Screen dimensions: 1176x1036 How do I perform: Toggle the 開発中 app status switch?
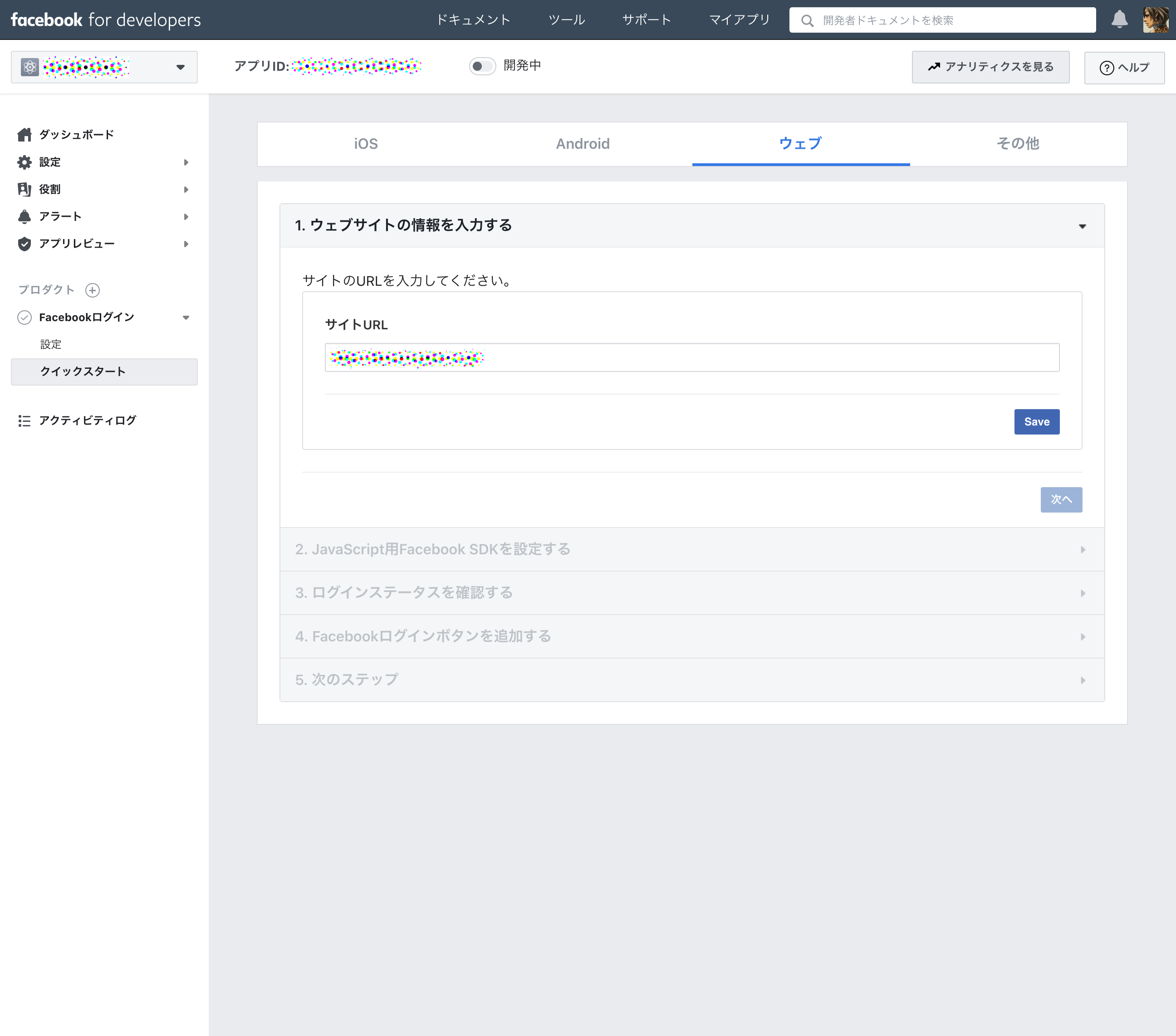pos(482,66)
